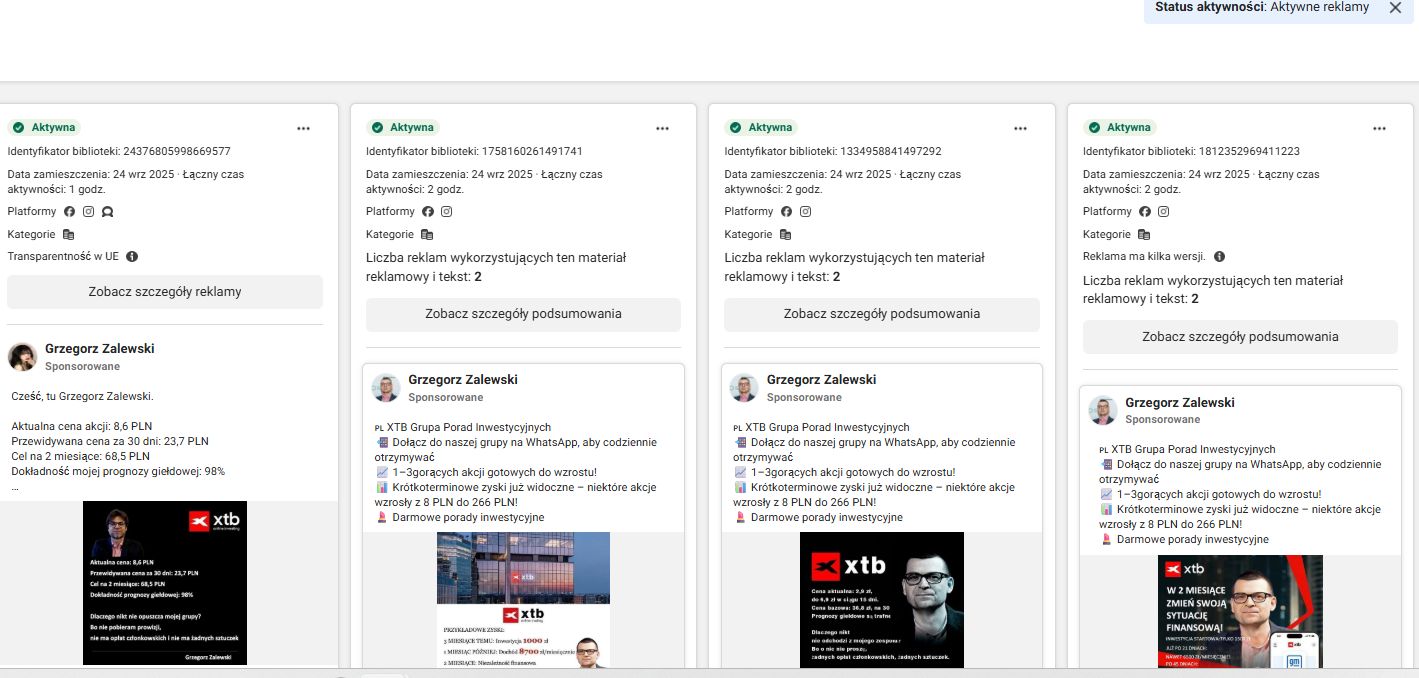The height and width of the screenshot is (678, 1419).
Task: Open creative 'W 2 miesiące zmień swoją sytuację finansową'
Action: pos(1240,611)
